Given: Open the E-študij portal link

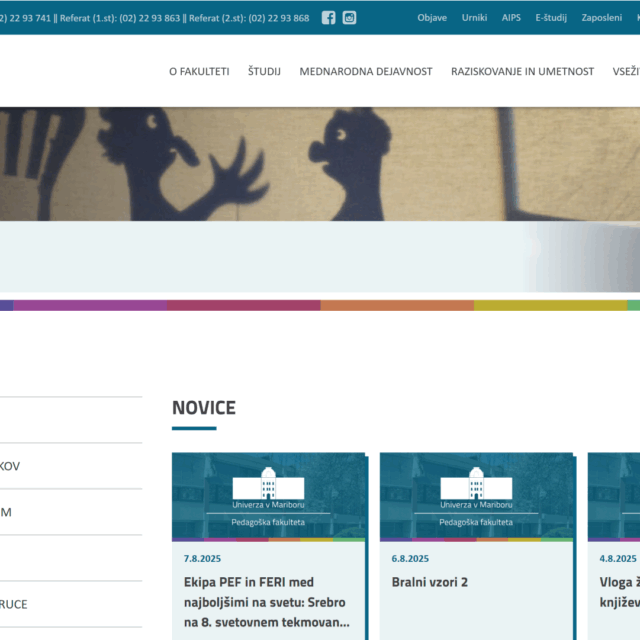Looking at the screenshot, I should (x=551, y=18).
